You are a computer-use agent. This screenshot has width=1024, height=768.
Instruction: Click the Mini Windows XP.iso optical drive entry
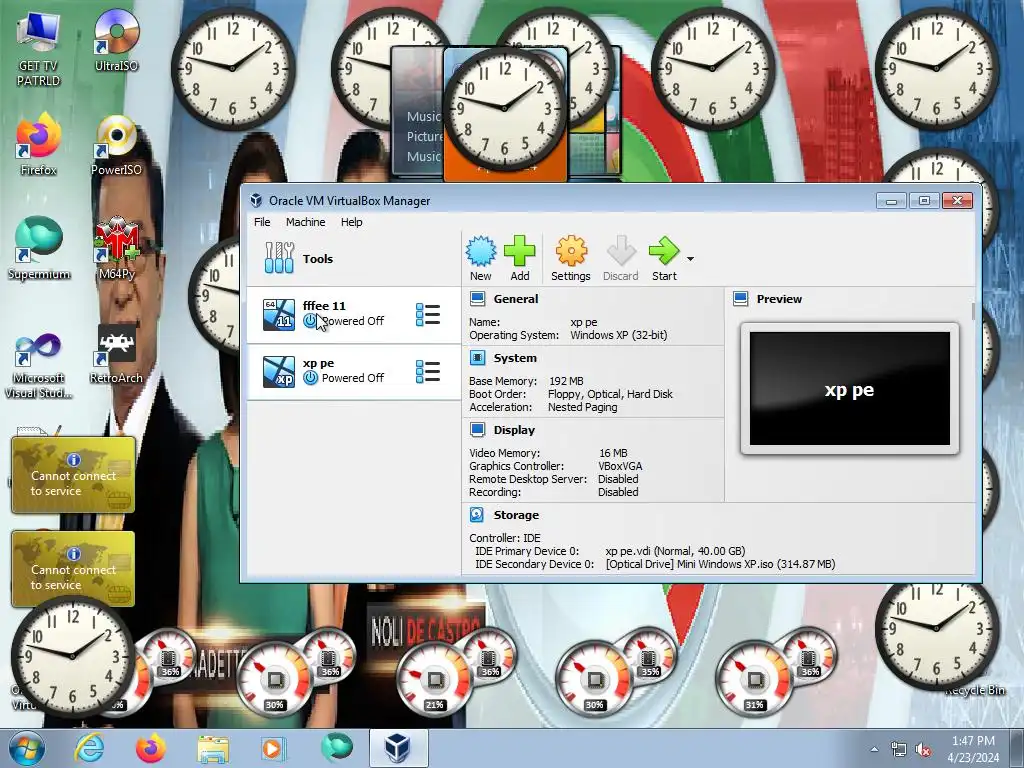click(720, 564)
